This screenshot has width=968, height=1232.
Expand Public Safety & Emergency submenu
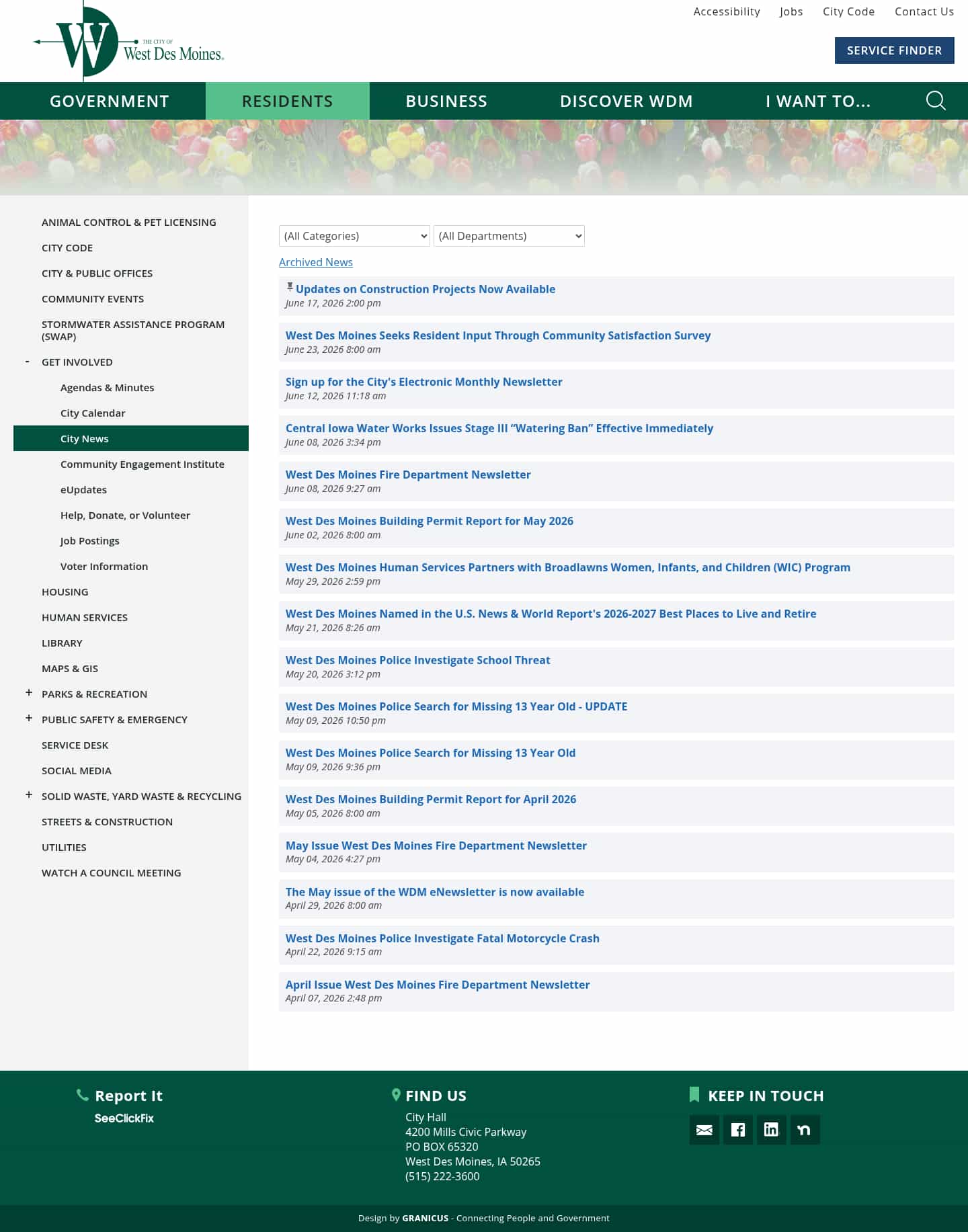pos(29,718)
